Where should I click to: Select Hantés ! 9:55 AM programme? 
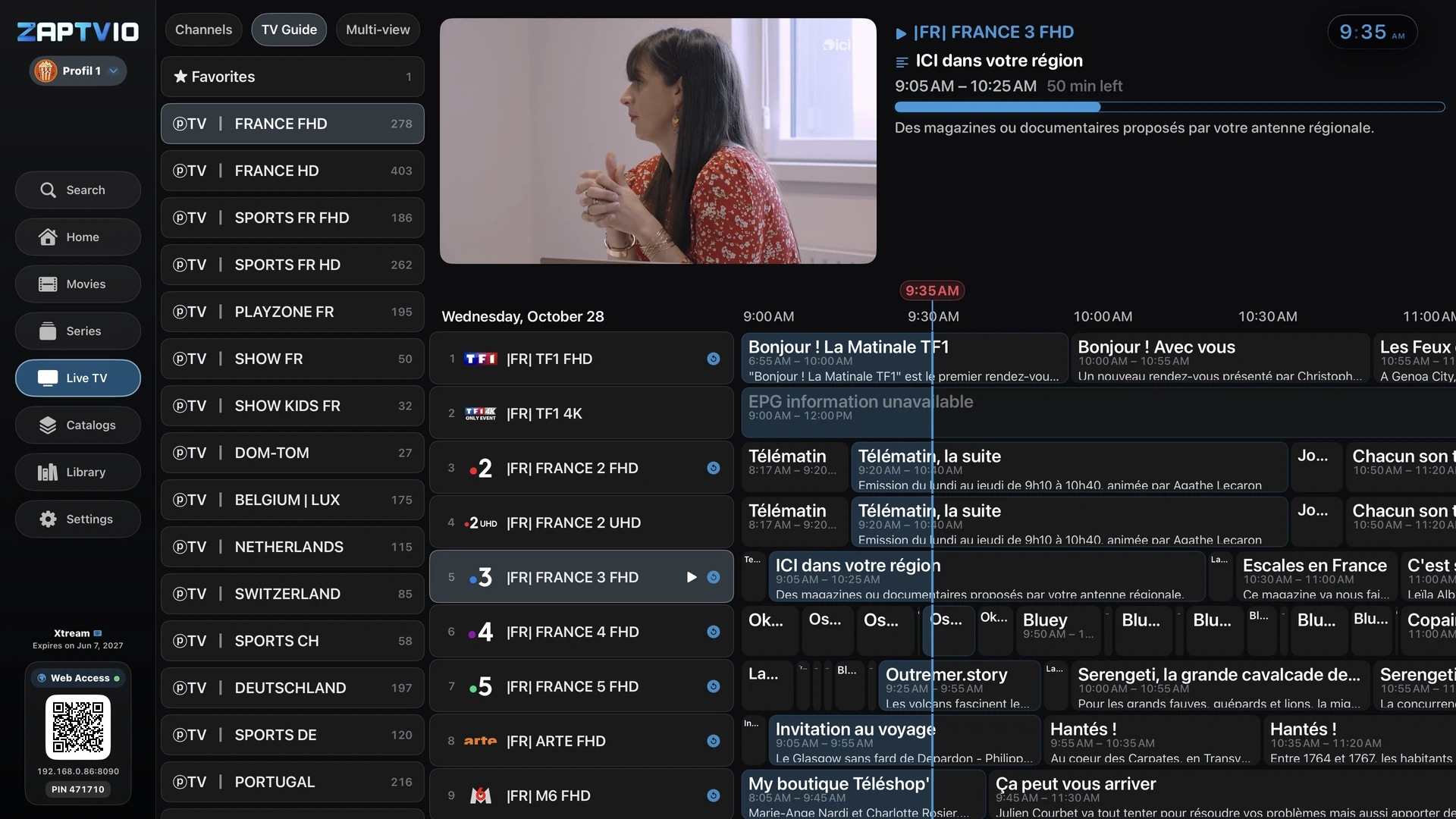click(x=1151, y=741)
